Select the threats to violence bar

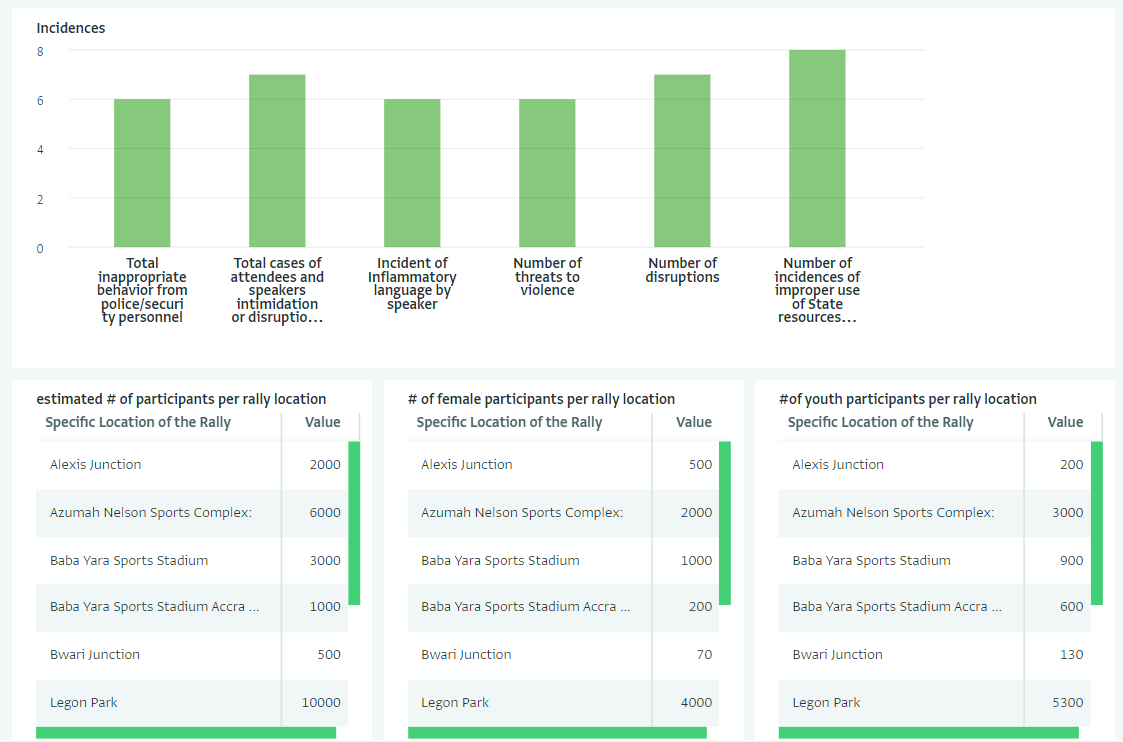click(547, 173)
